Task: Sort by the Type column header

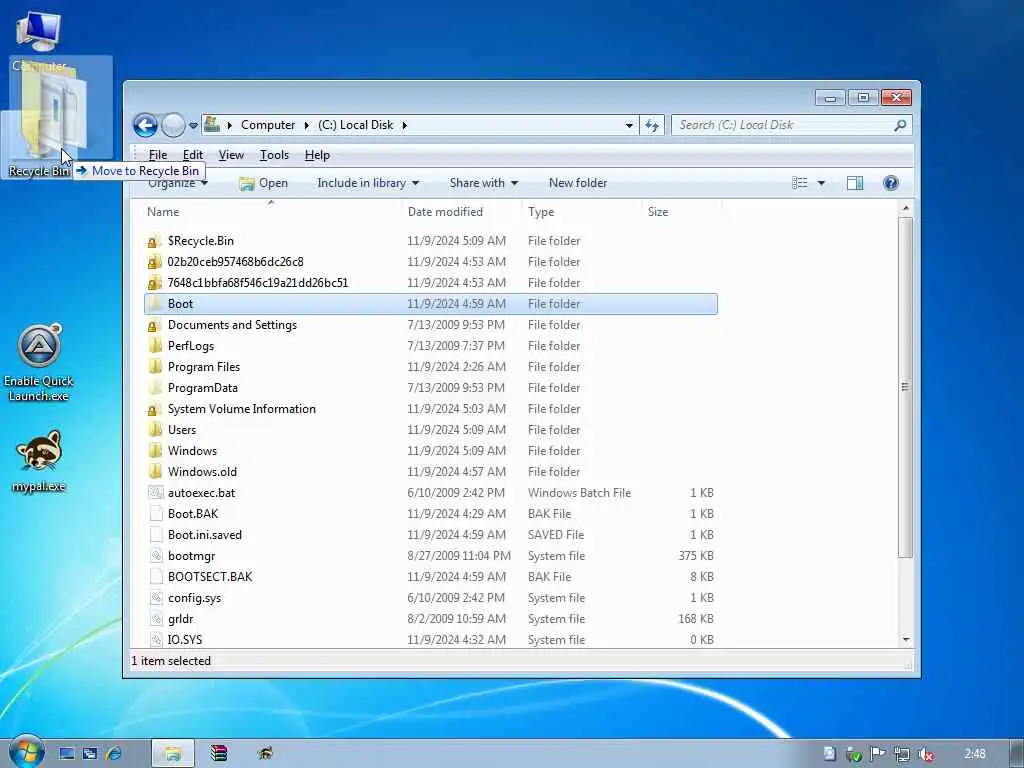Action: pos(541,212)
